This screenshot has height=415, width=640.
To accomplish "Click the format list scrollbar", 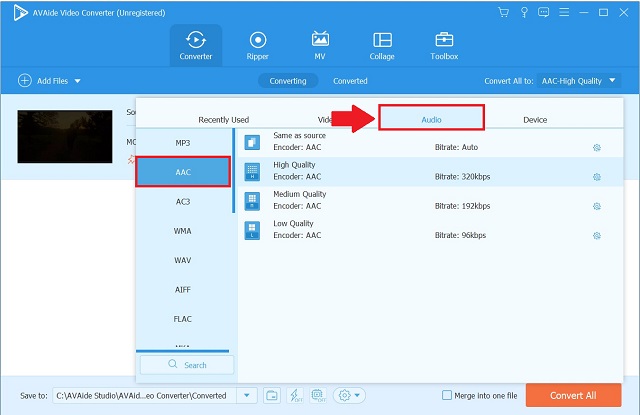I will (x=233, y=171).
